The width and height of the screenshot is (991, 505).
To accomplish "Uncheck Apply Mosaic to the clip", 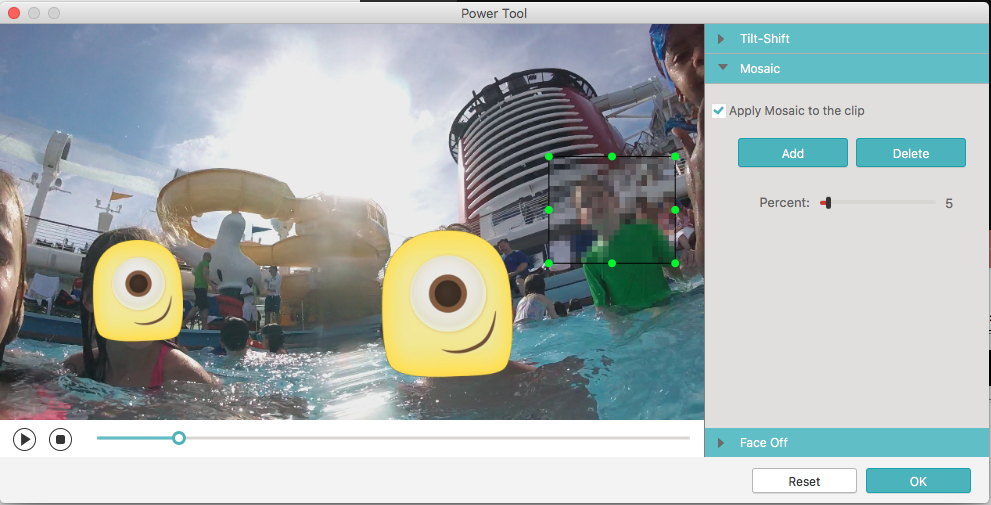I will click(x=719, y=111).
